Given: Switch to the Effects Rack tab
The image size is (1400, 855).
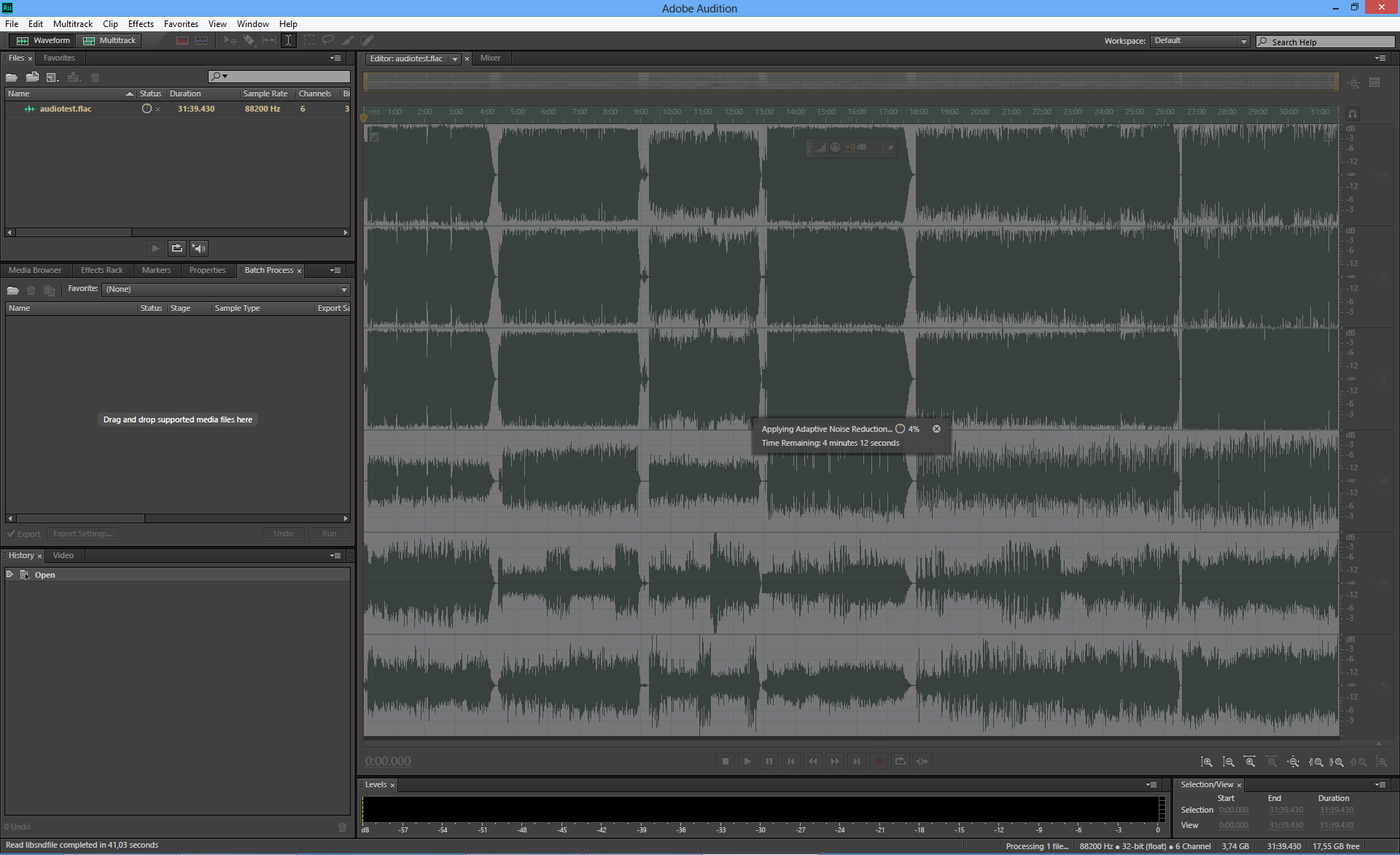Looking at the screenshot, I should pyautogui.click(x=101, y=271).
